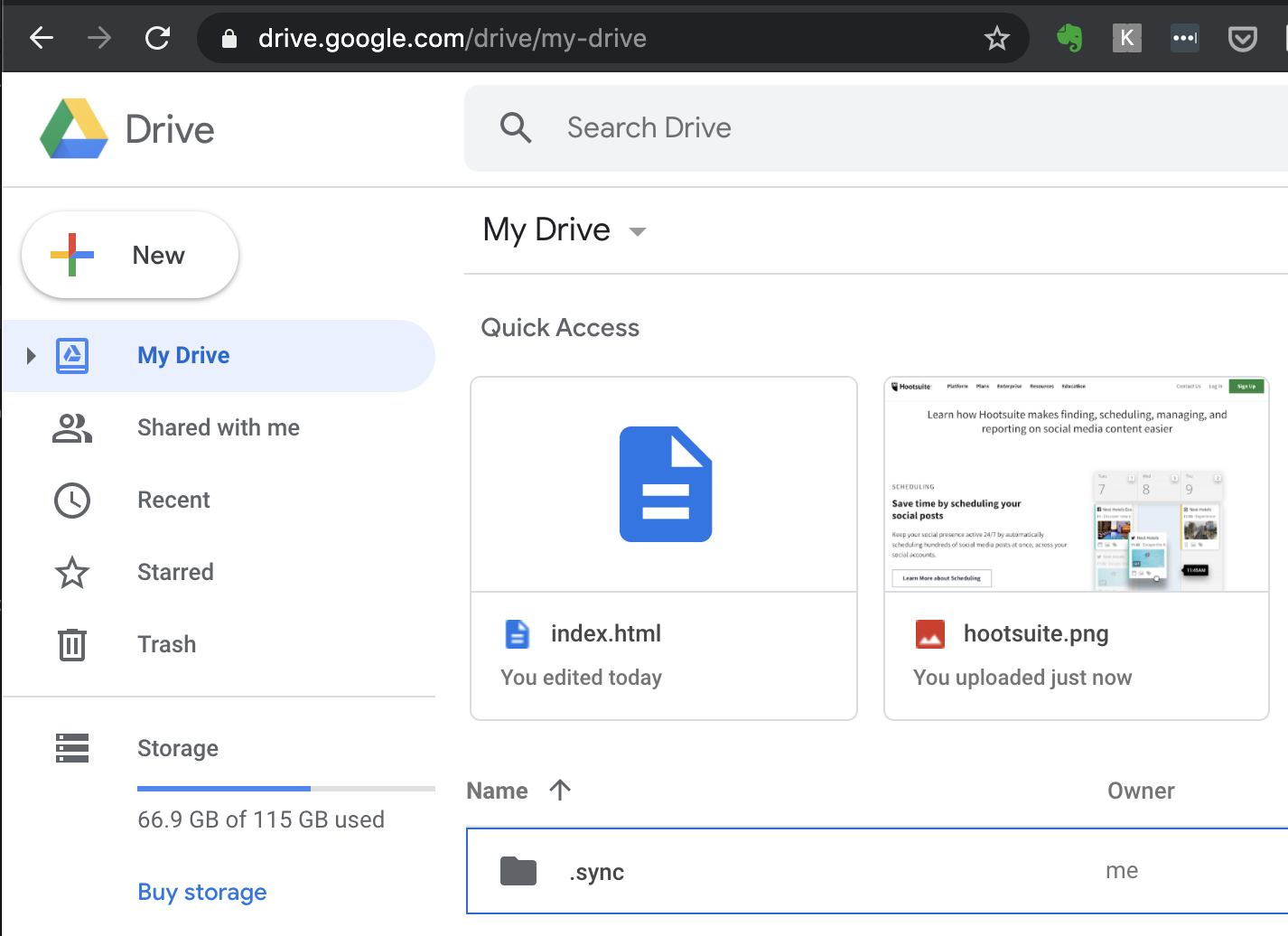The image size is (1288, 936).
Task: Click the Starred star icon in sidebar
Action: 72,572
